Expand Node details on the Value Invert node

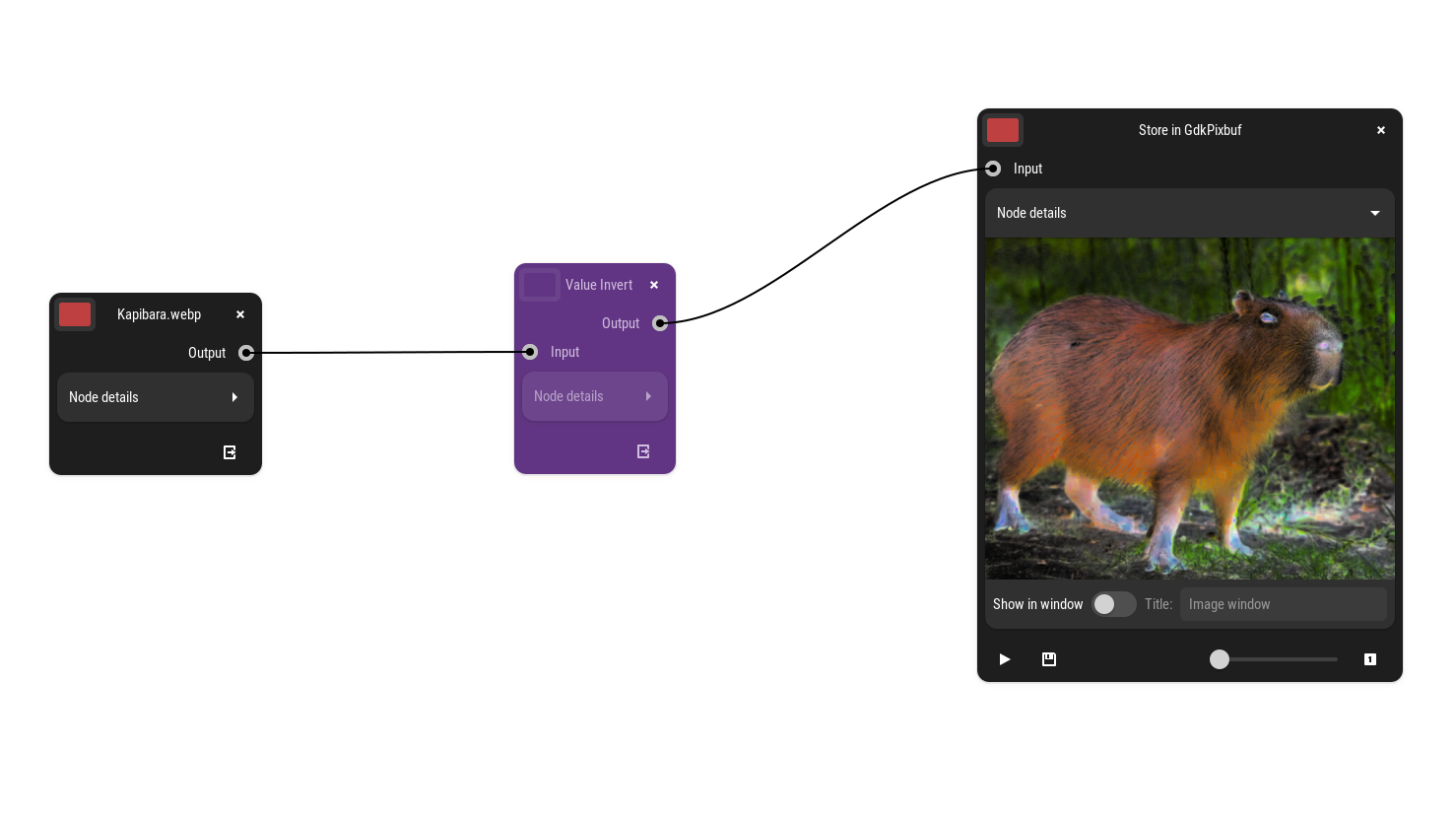click(x=594, y=396)
